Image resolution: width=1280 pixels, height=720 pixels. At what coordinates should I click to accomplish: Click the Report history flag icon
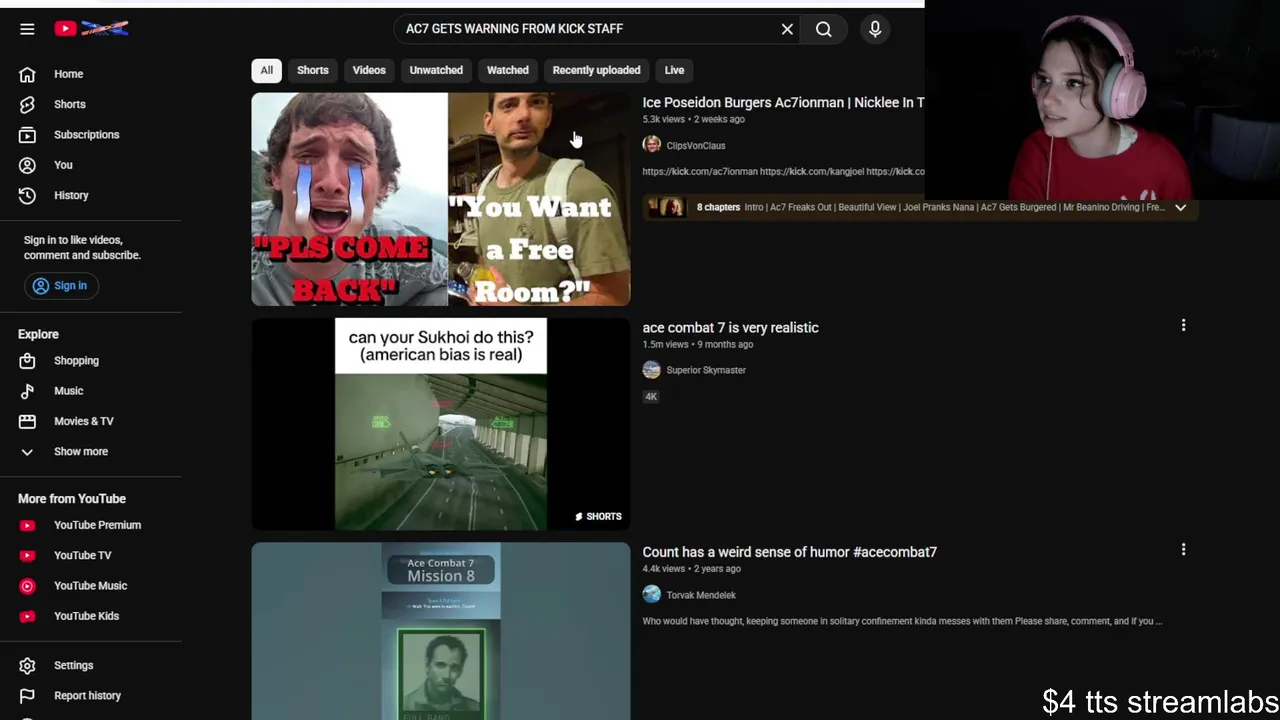click(27, 696)
